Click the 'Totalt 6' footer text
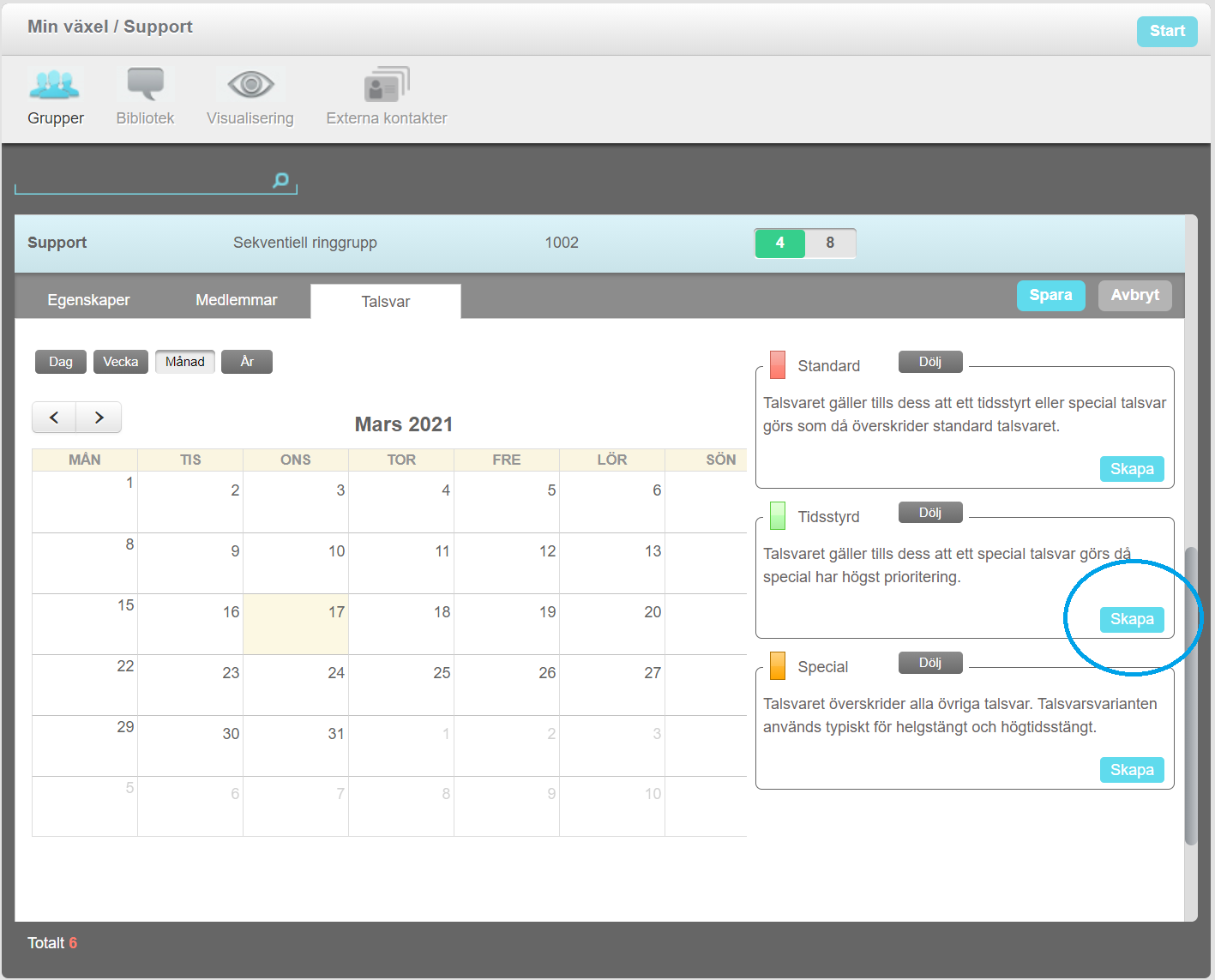The width and height of the screenshot is (1215, 980). tap(52, 943)
